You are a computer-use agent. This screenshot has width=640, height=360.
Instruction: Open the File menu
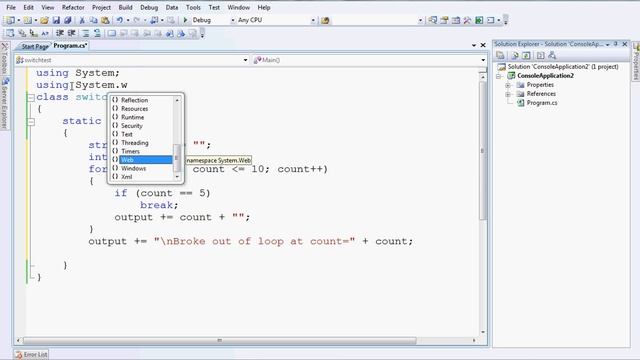click(11, 7)
